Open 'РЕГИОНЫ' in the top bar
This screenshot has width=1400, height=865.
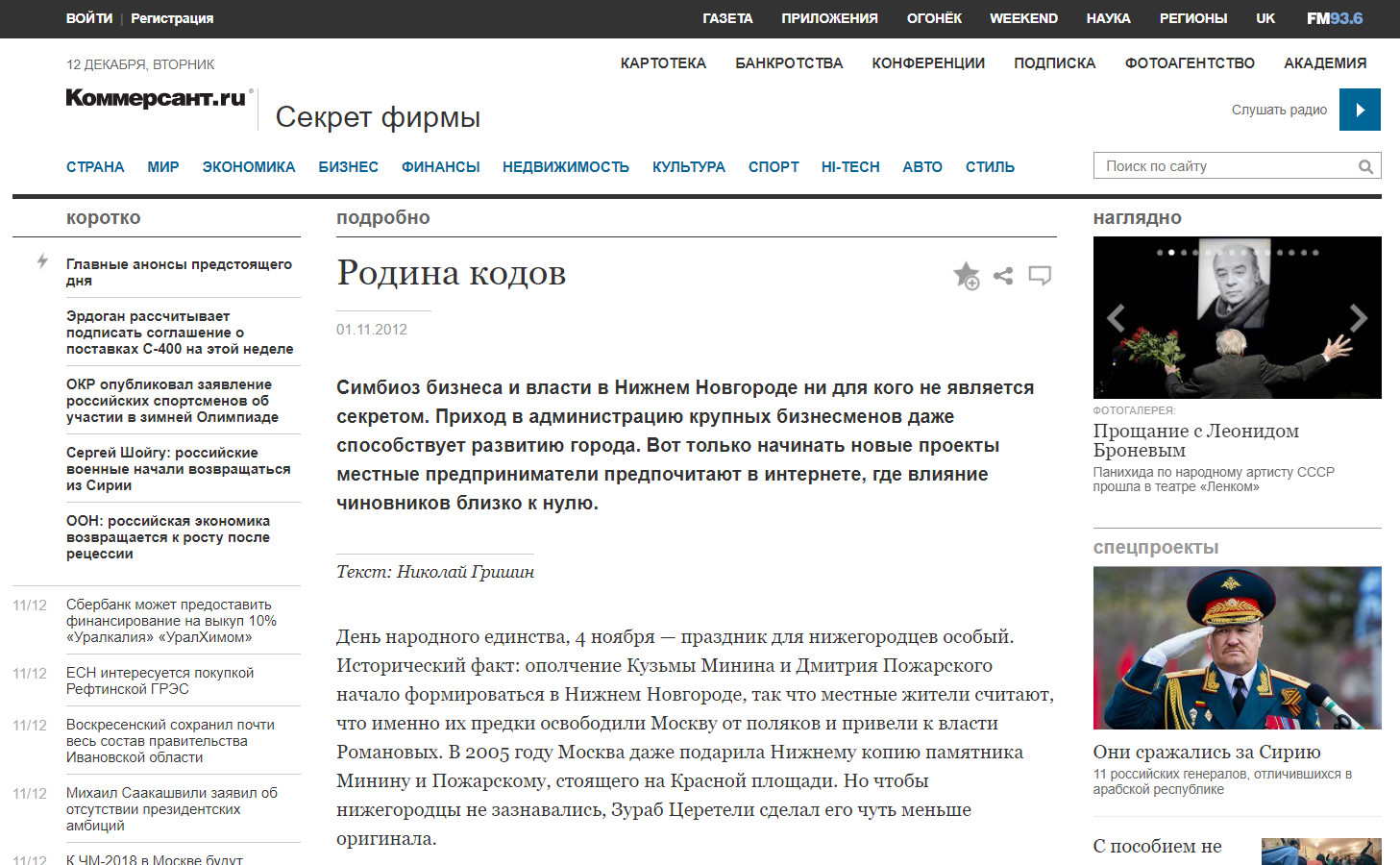point(1193,18)
